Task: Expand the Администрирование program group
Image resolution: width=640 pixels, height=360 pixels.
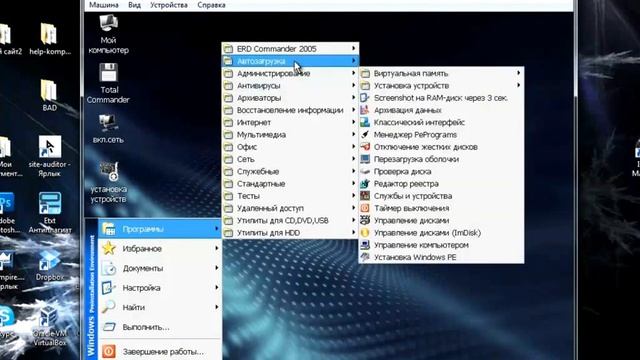Action: [x=290, y=73]
